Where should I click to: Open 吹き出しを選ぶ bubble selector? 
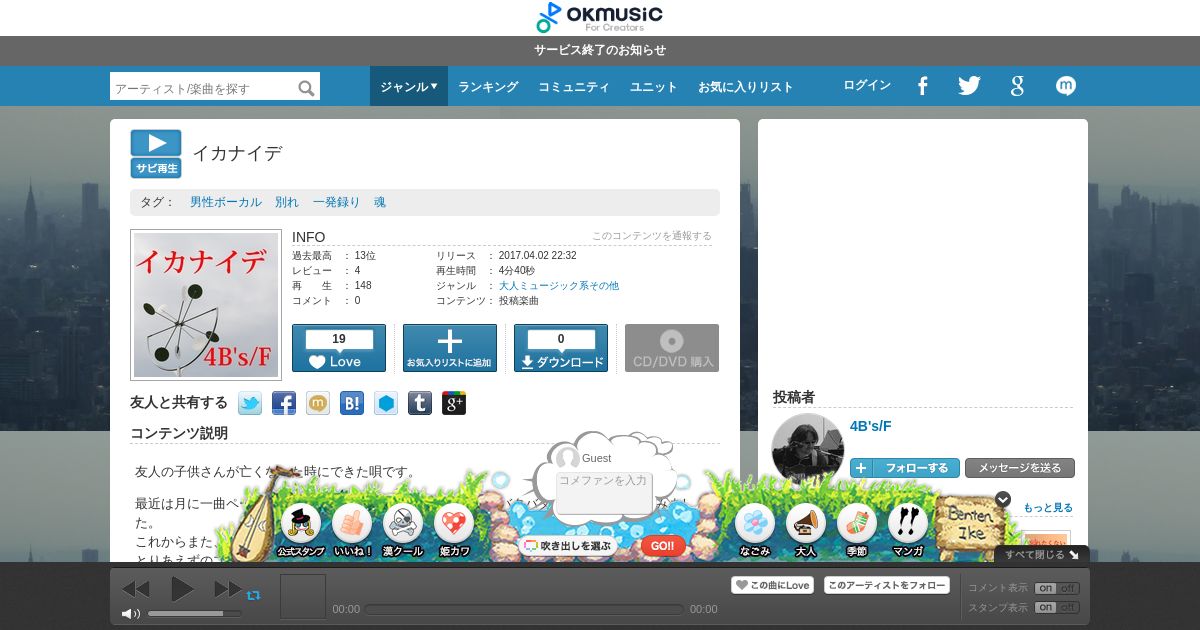tap(566, 546)
